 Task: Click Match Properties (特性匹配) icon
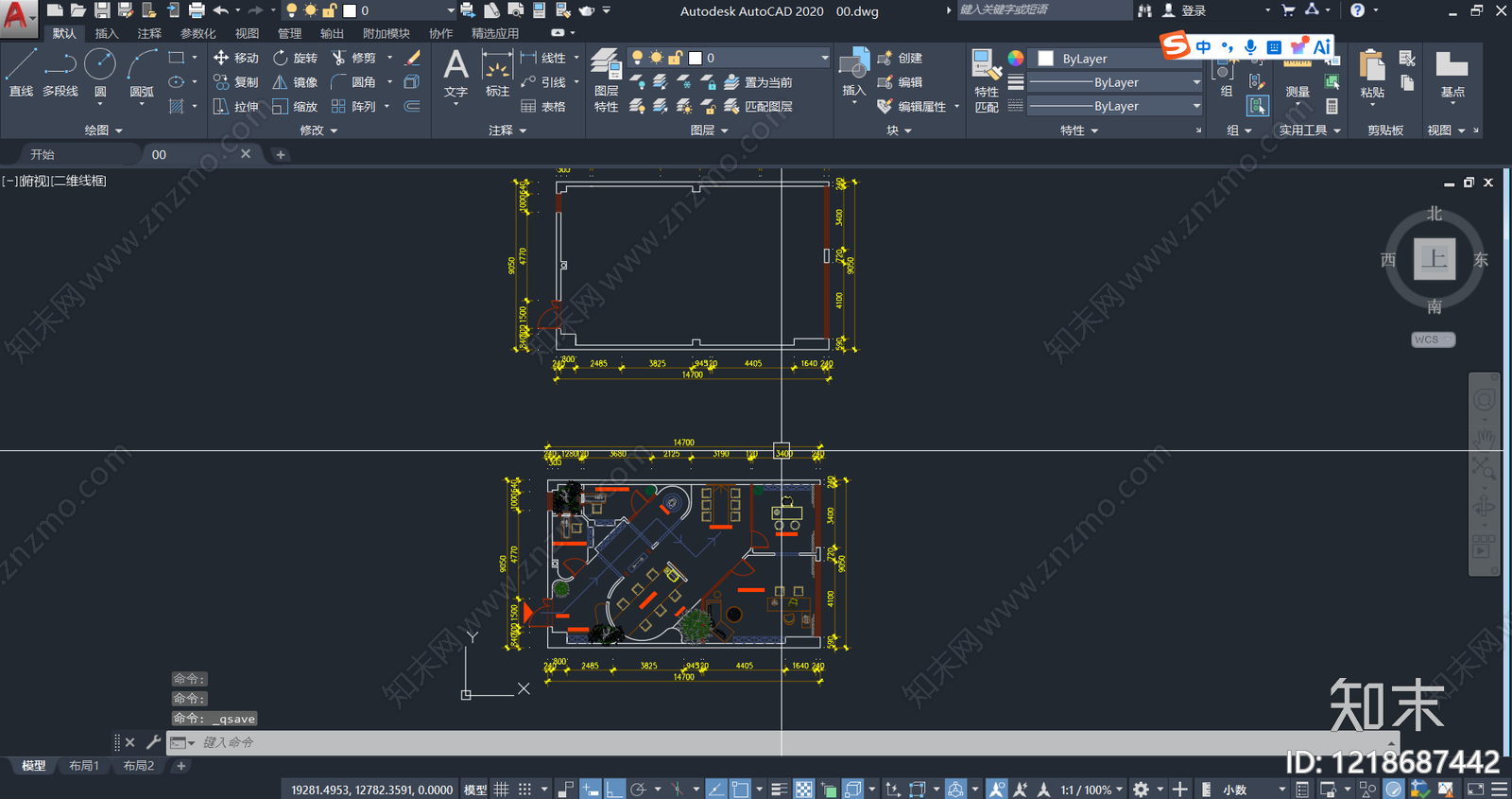tap(986, 81)
